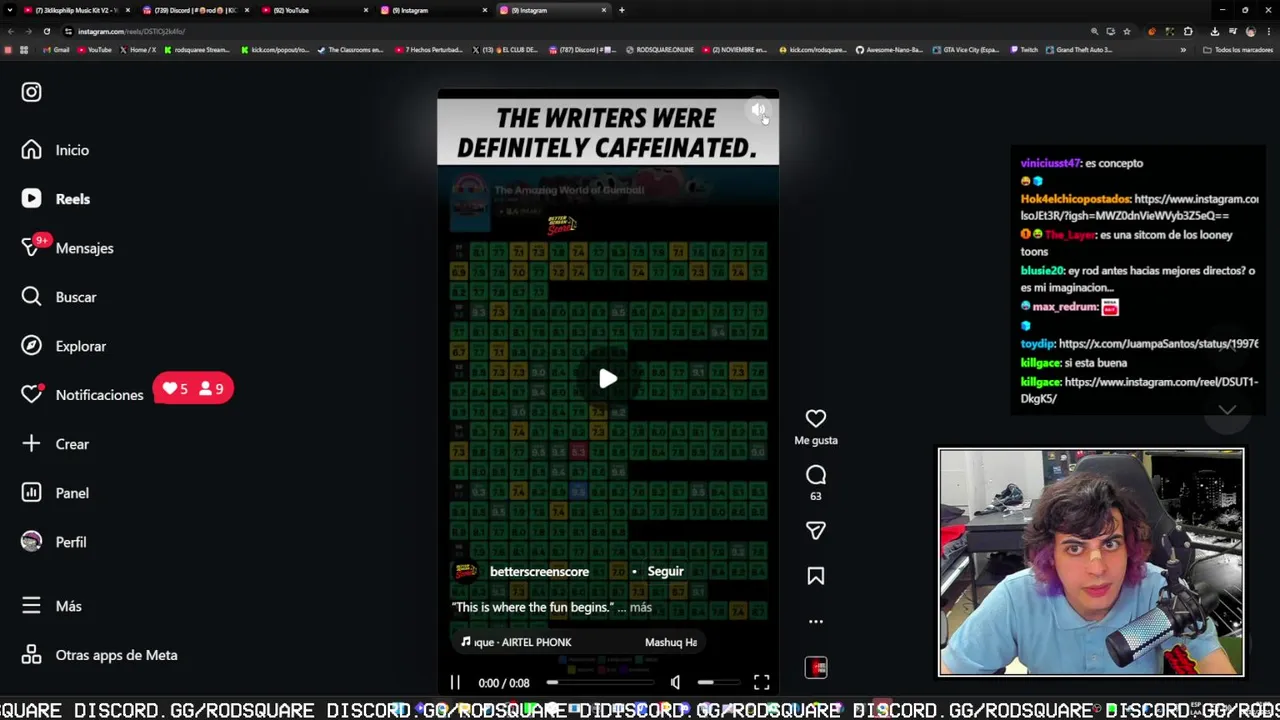Viewport: 1280px width, 720px height.
Task: Open GTA Vice City bookmark
Action: click(967, 50)
